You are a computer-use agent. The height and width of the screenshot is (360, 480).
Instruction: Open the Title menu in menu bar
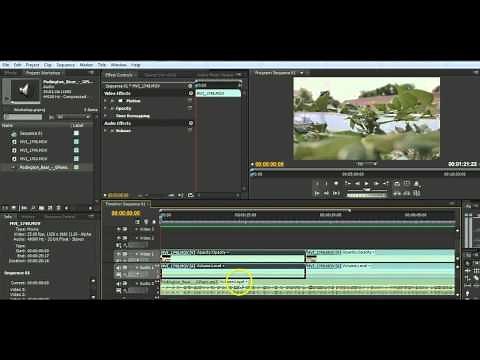pyautogui.click(x=102, y=65)
